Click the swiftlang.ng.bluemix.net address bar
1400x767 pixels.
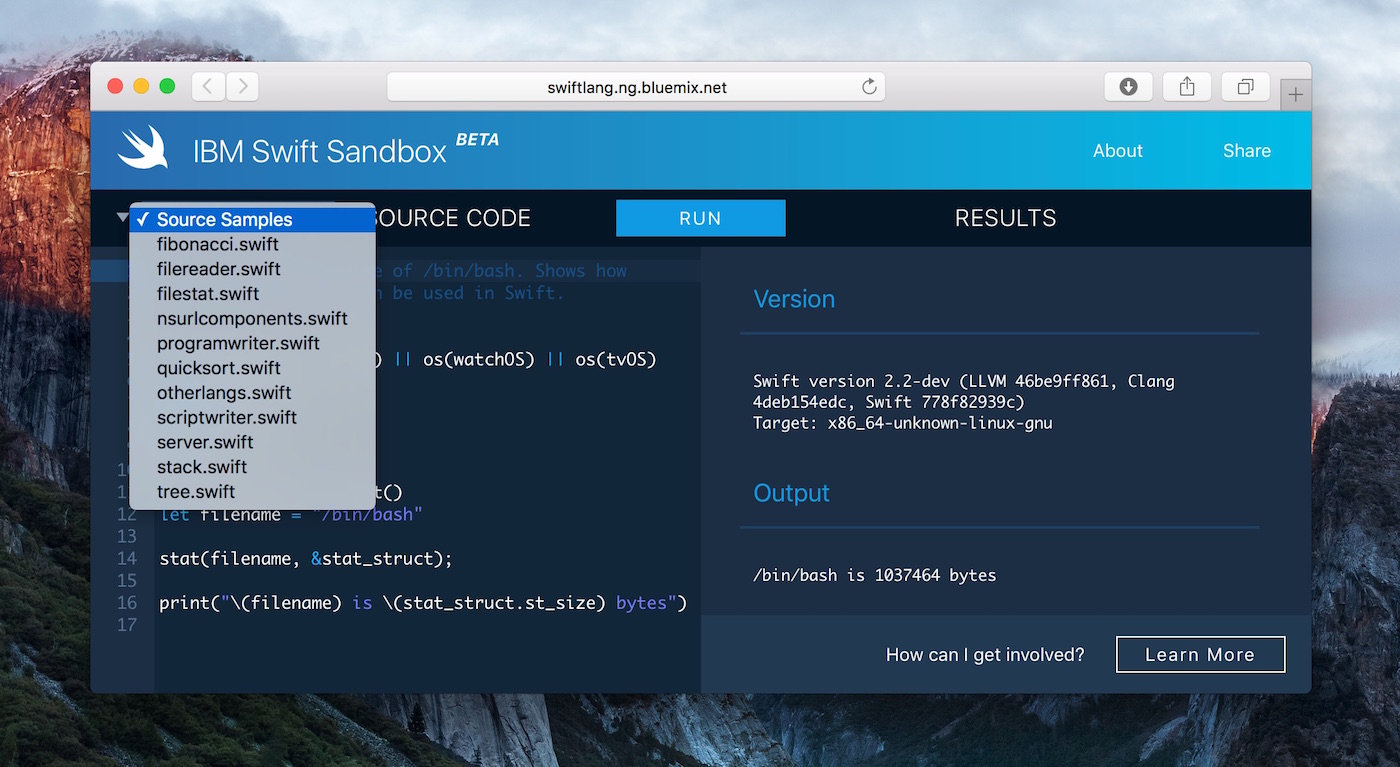tap(636, 87)
